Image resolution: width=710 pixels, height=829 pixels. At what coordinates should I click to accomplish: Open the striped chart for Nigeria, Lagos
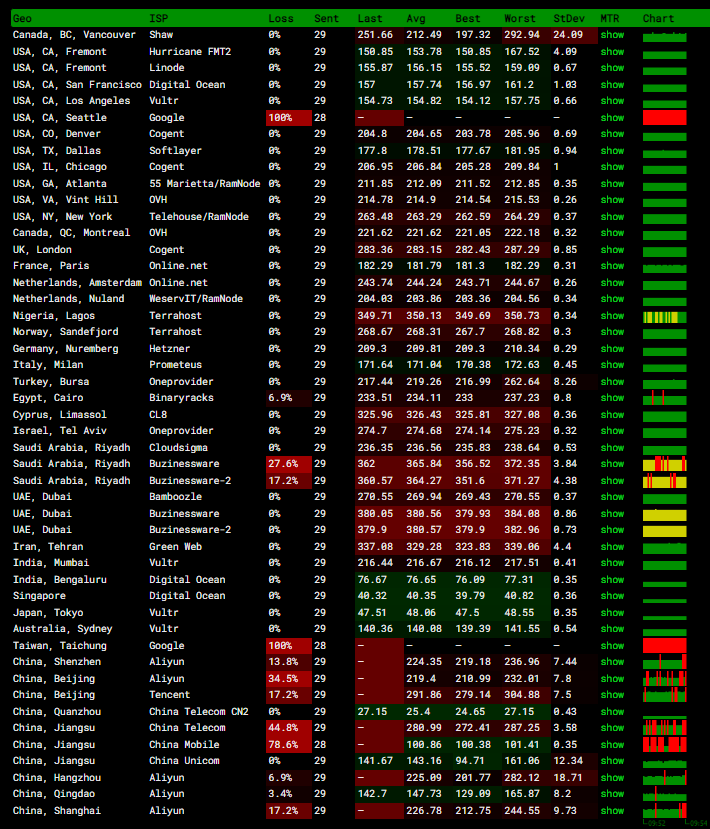point(665,317)
